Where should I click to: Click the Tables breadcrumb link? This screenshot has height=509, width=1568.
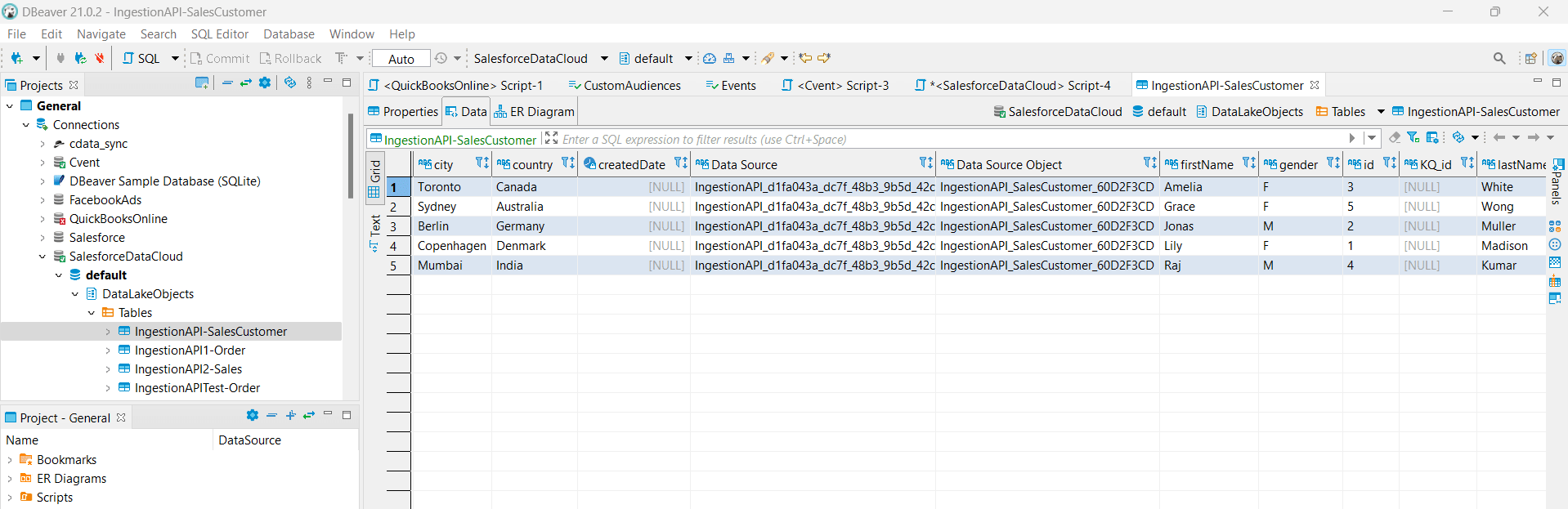pyautogui.click(x=1347, y=112)
